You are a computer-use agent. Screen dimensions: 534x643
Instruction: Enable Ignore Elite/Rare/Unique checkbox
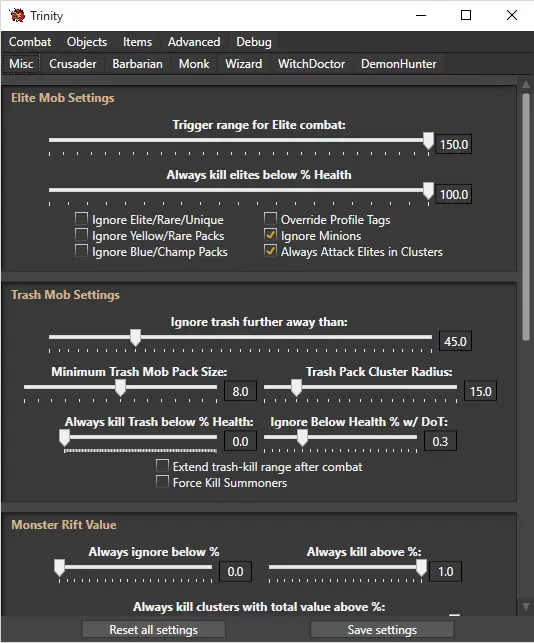click(81, 218)
